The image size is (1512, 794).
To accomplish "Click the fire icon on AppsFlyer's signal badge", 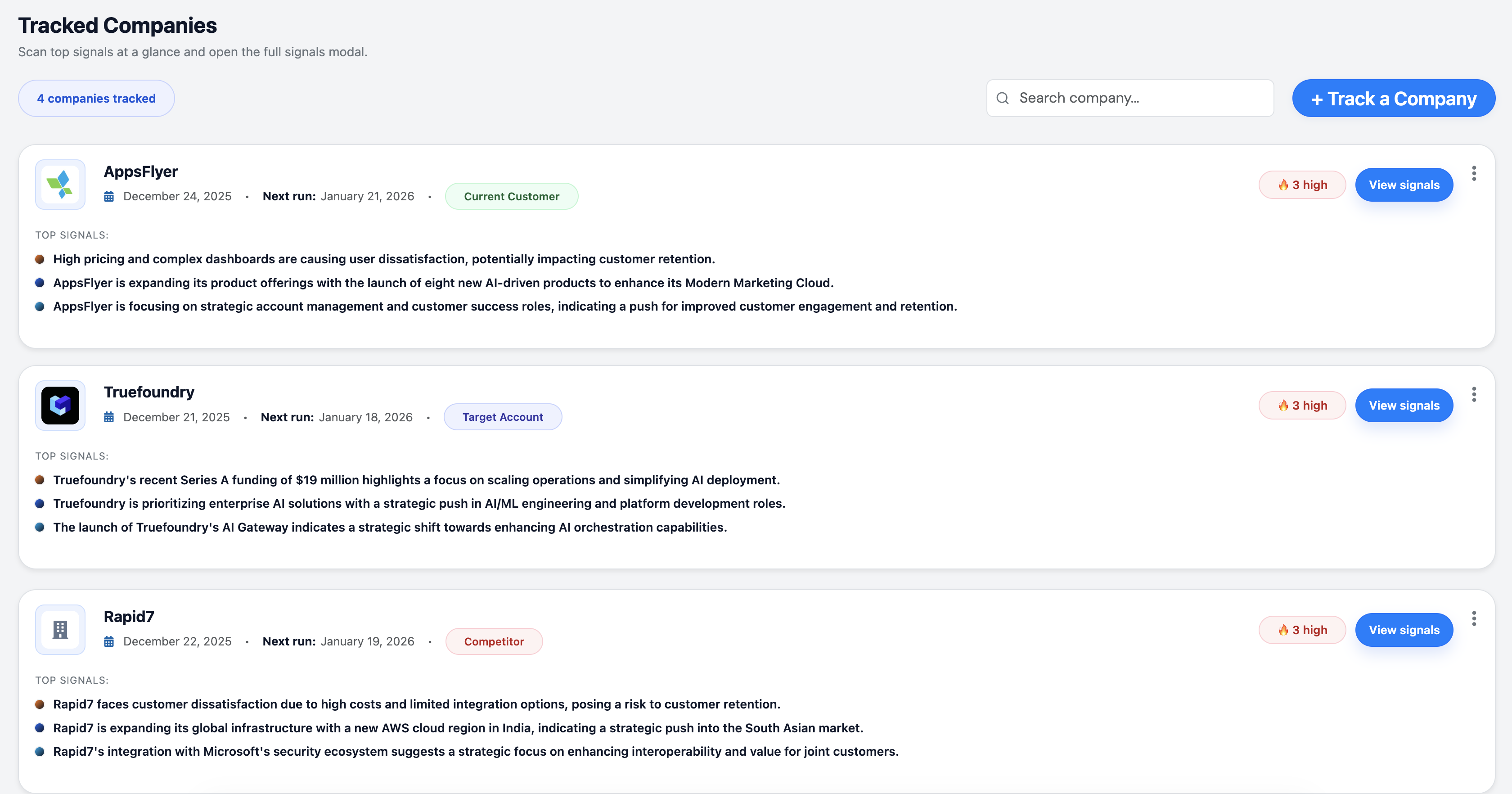I will (1283, 185).
